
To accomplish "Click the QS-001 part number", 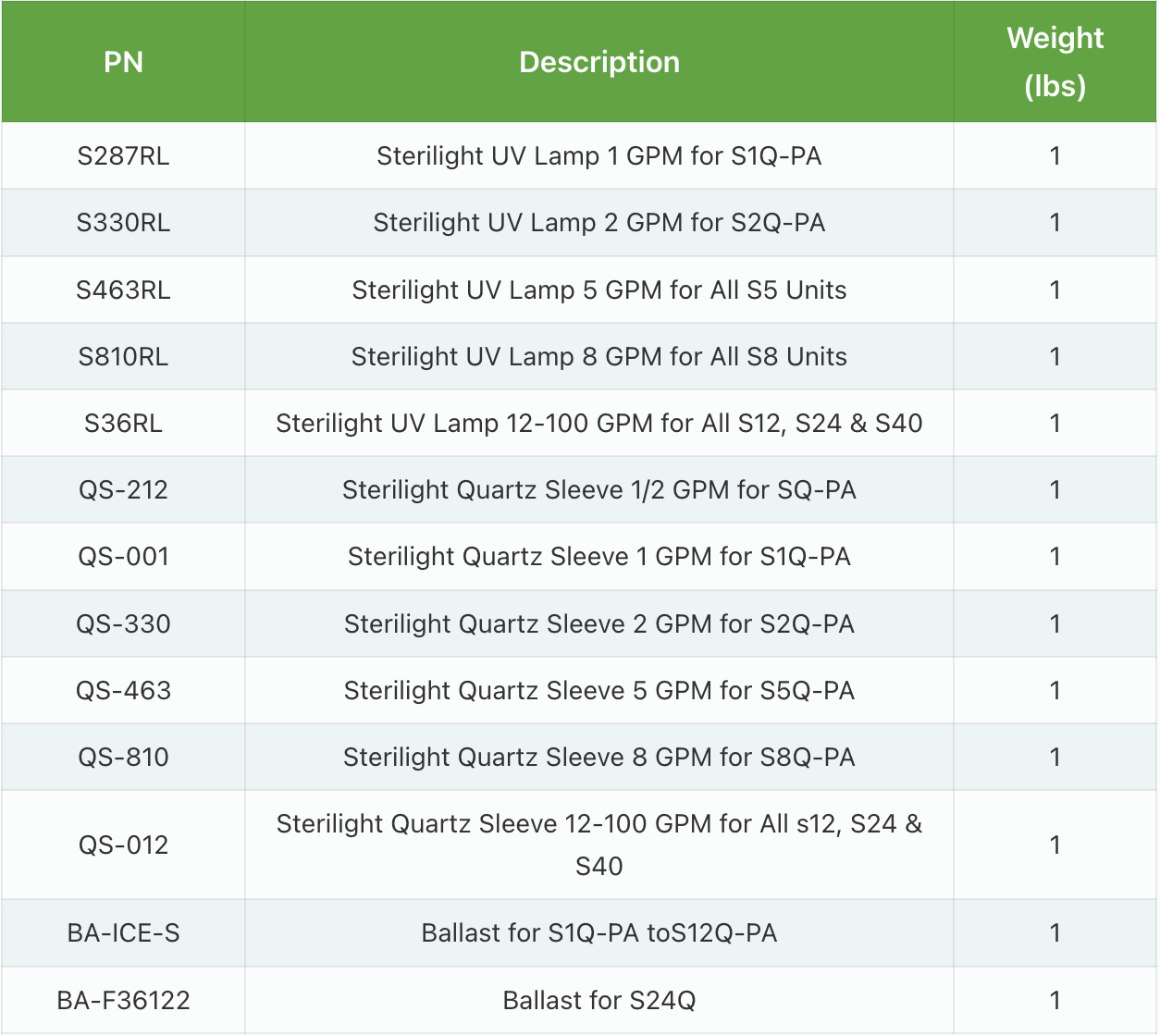I will click(123, 556).
